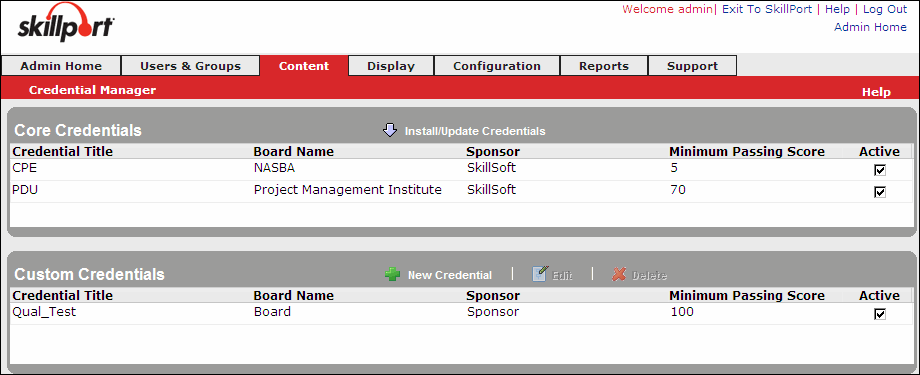Click the Project Management Institute cell
This screenshot has width=920, height=375.
(x=347, y=190)
